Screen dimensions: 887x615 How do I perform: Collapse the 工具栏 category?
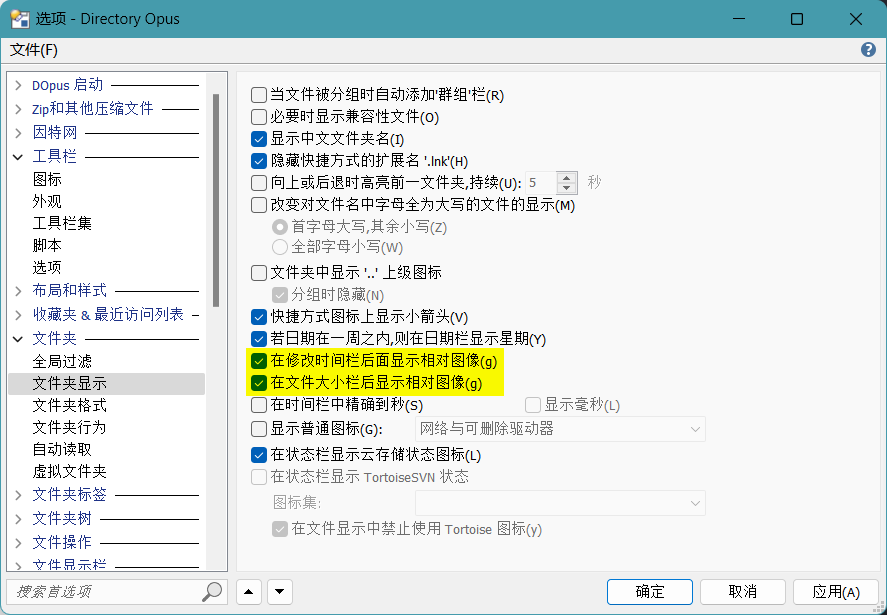pyautogui.click(x=18, y=157)
